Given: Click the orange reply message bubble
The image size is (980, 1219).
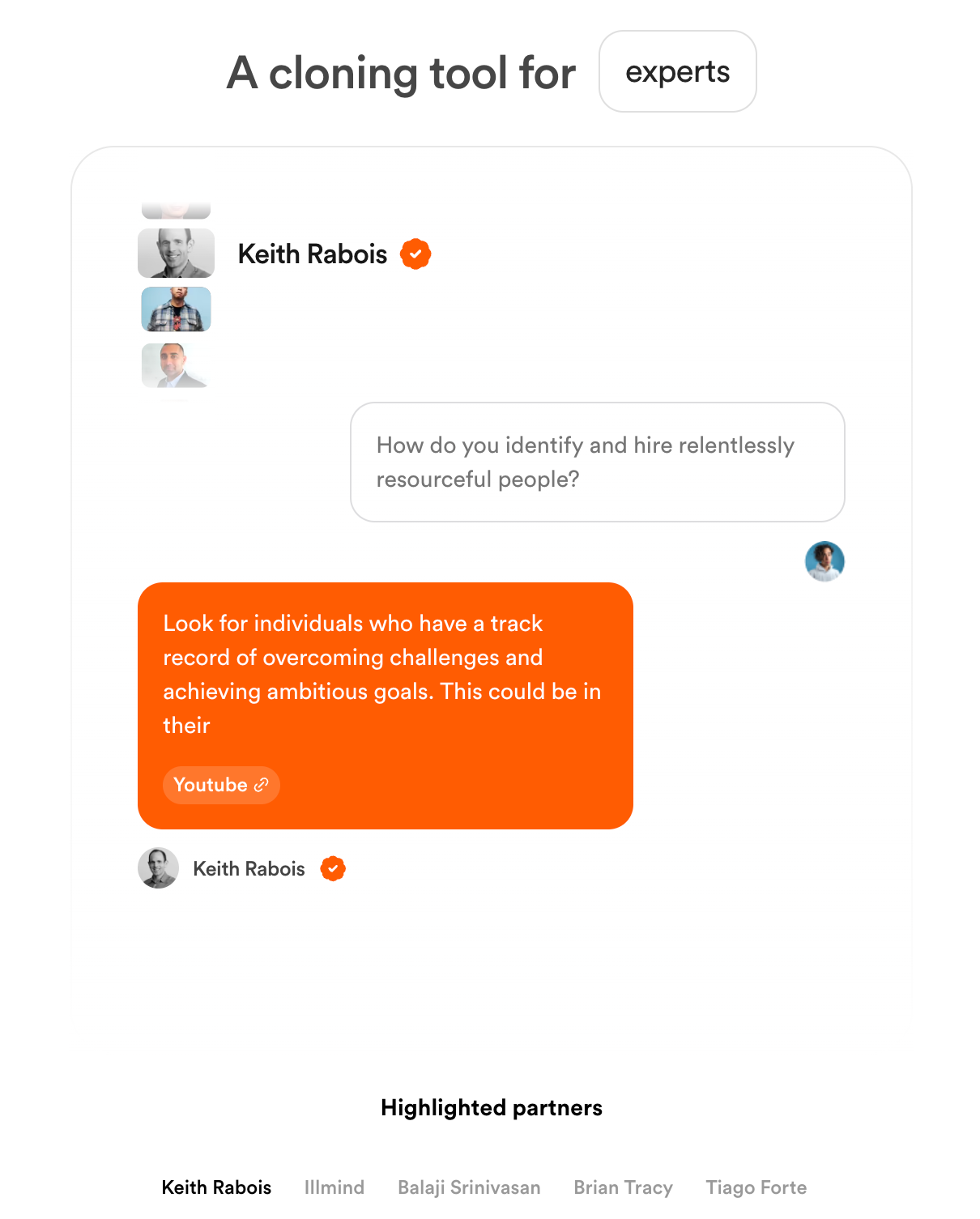Looking at the screenshot, I should point(385,688).
